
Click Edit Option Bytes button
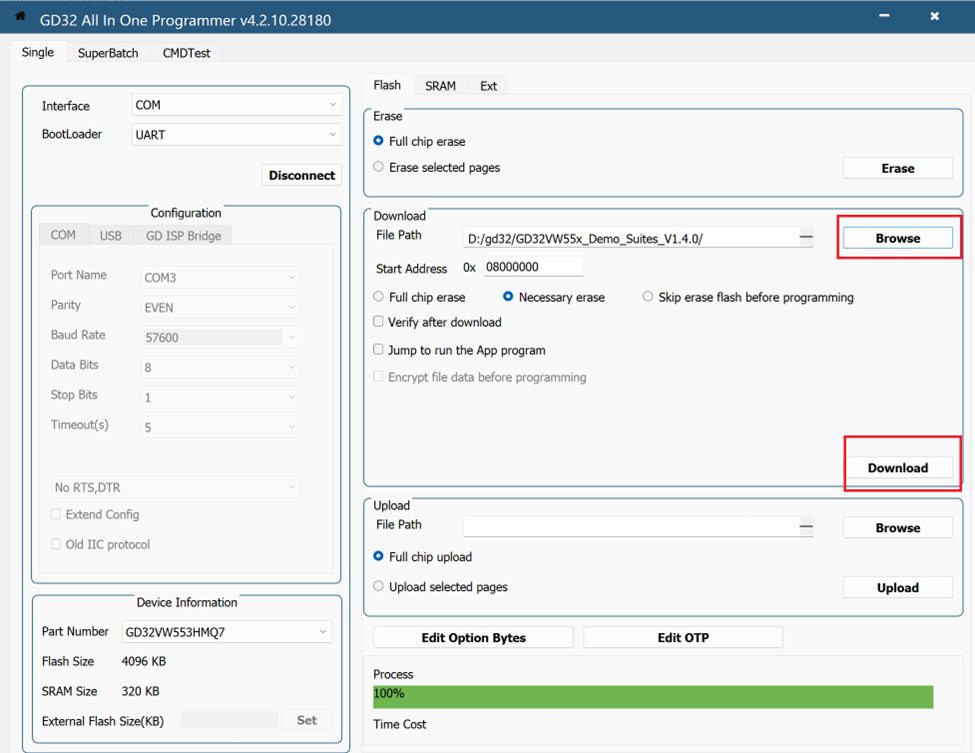[473, 638]
